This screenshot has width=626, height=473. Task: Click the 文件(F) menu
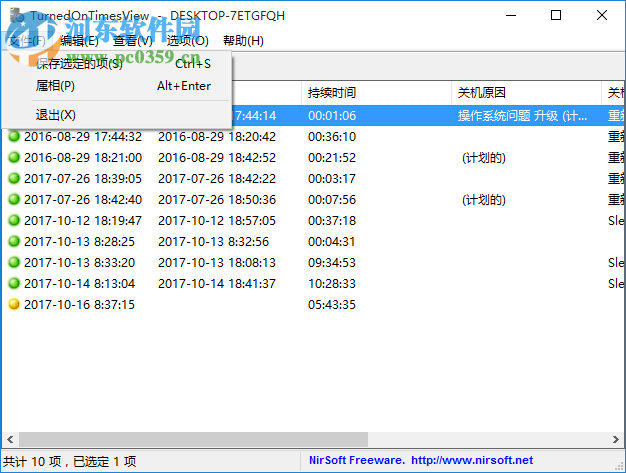(x=27, y=41)
